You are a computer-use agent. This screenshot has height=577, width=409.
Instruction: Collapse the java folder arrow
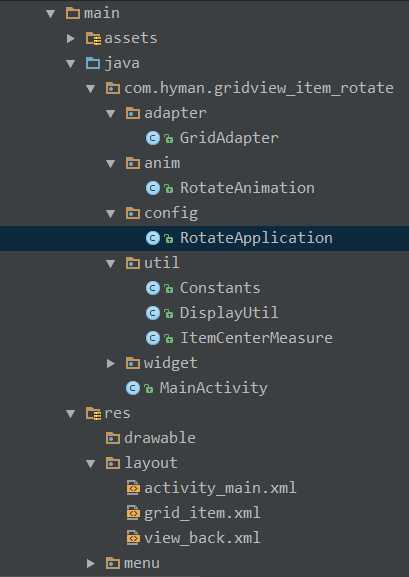[70, 64]
